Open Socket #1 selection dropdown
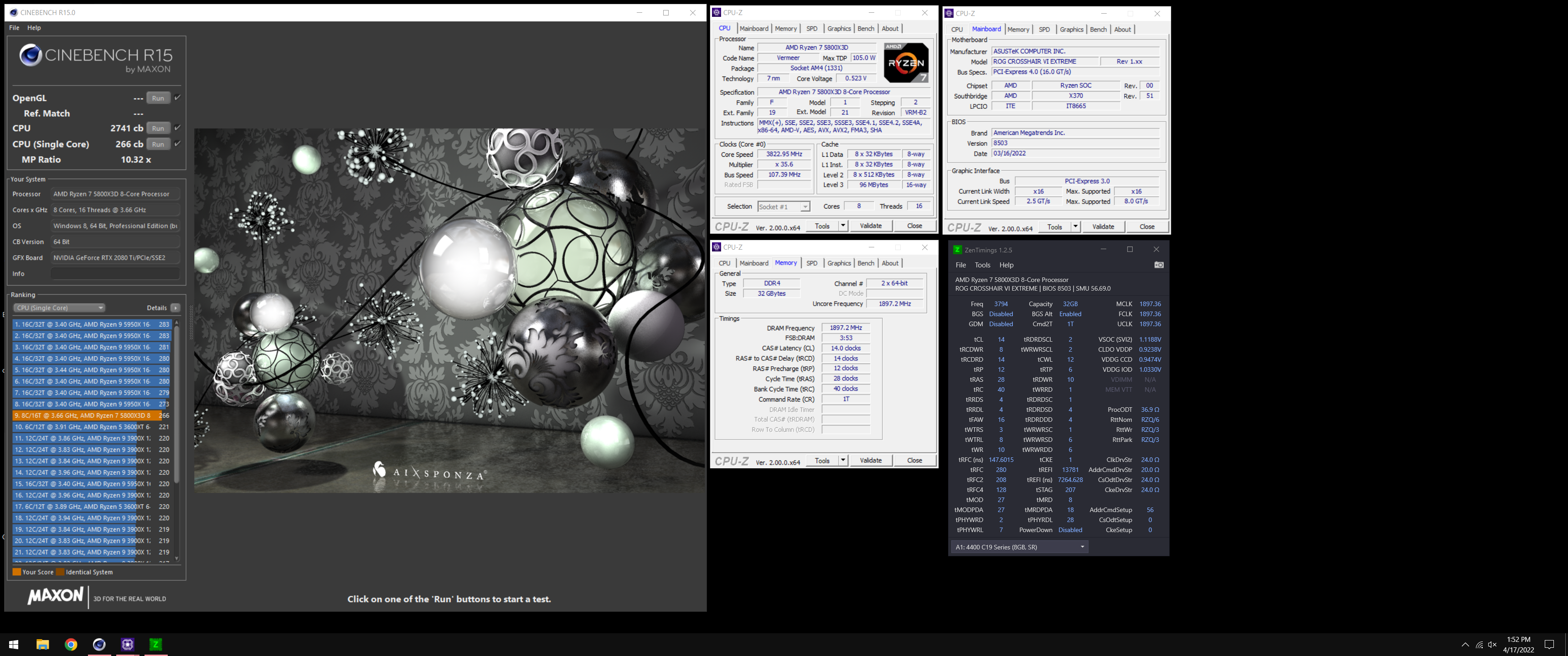1568x656 pixels. 784,207
